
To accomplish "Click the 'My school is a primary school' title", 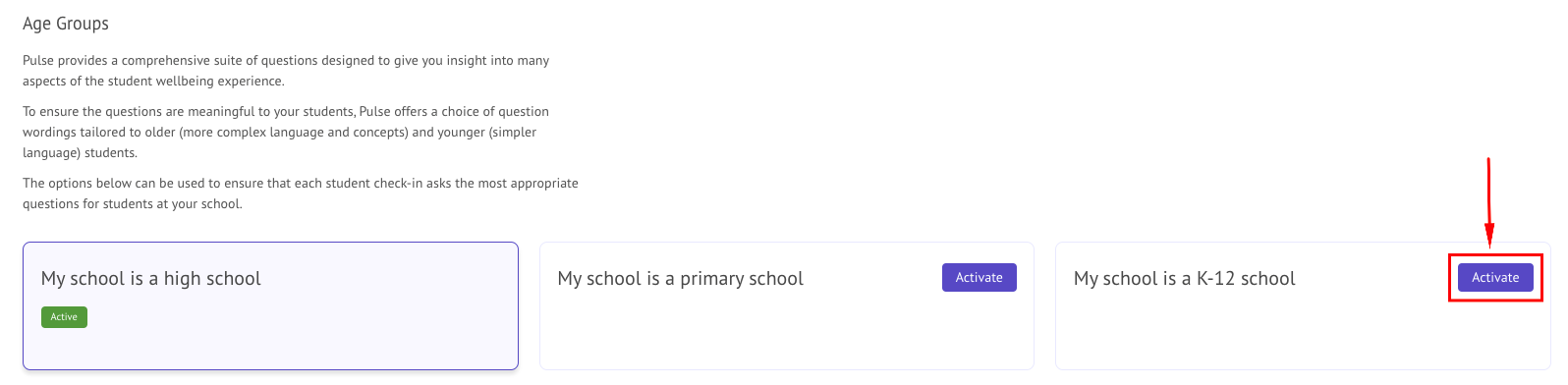I will 680,278.
